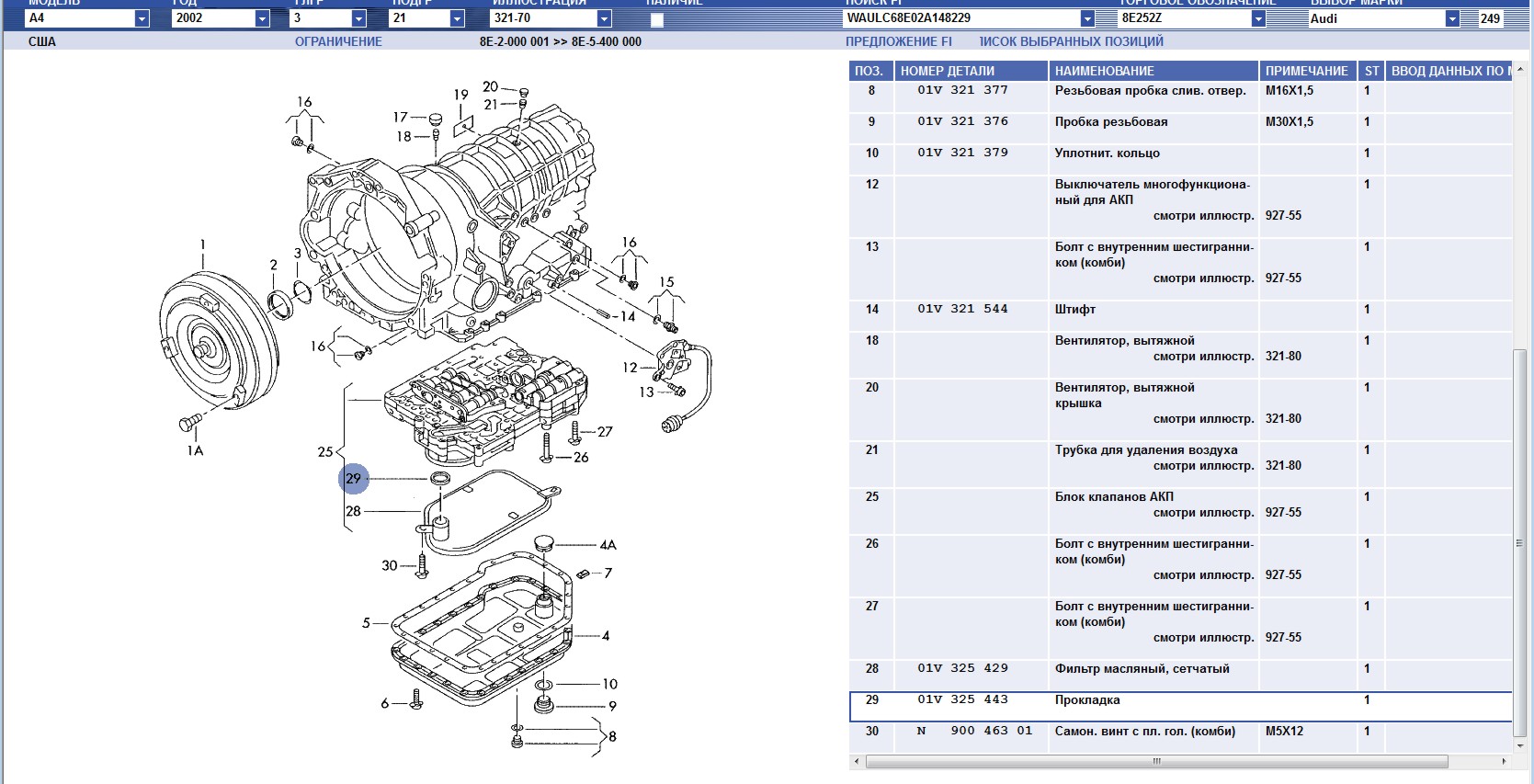Toggle the Наличие checkbox
Screen dimensions: 1534x784
pyautogui.click(x=657, y=20)
